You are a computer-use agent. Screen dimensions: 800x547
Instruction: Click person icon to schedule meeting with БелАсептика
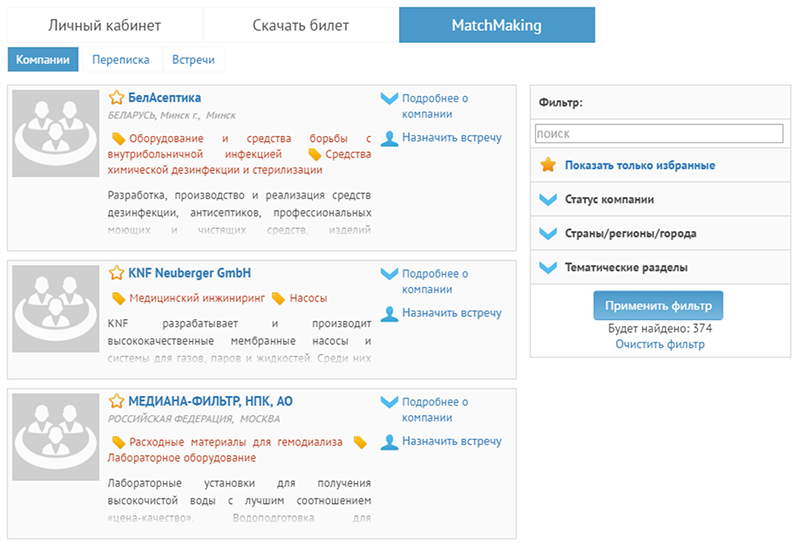coord(389,138)
